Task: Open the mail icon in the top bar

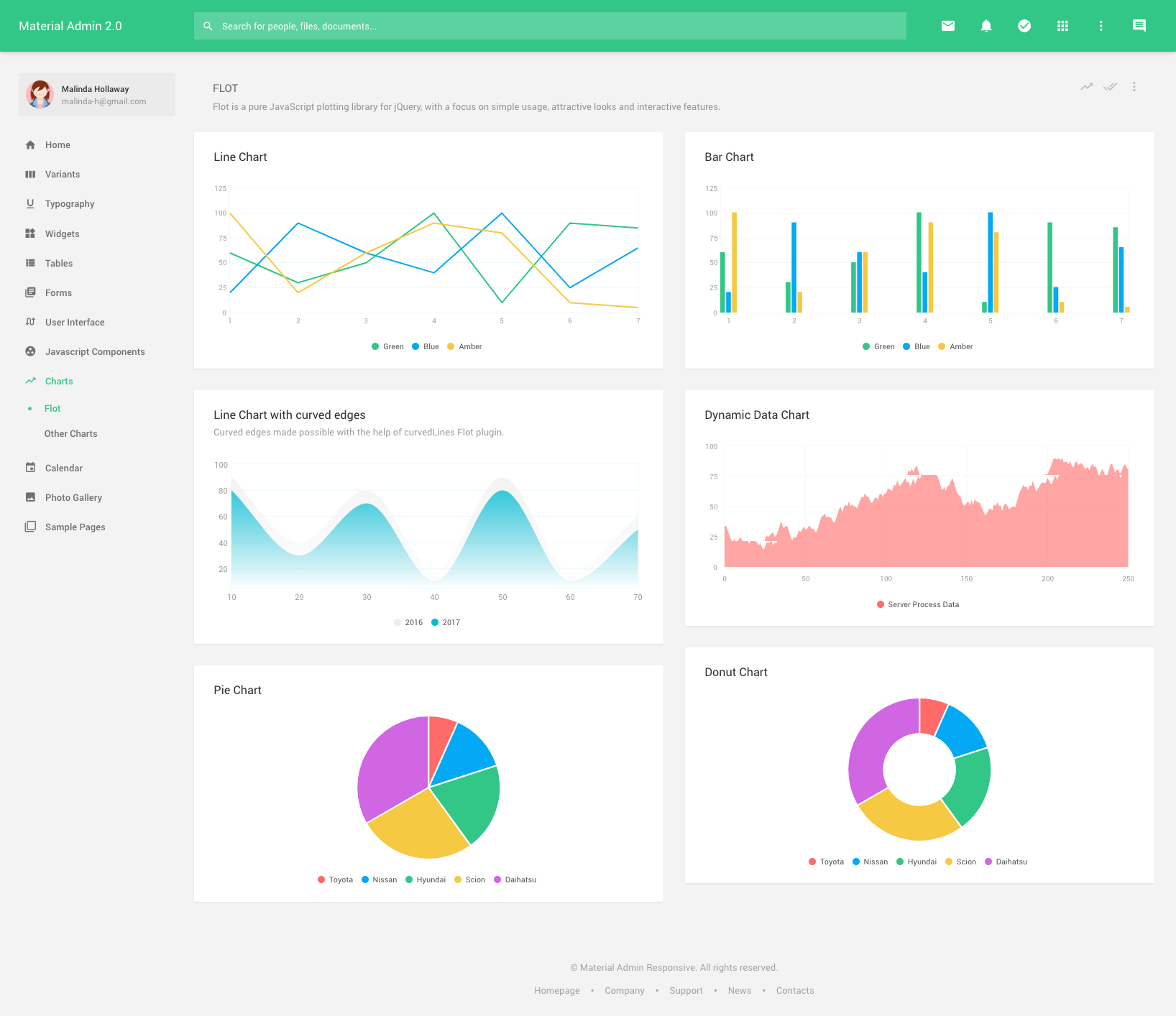Action: [x=947, y=26]
